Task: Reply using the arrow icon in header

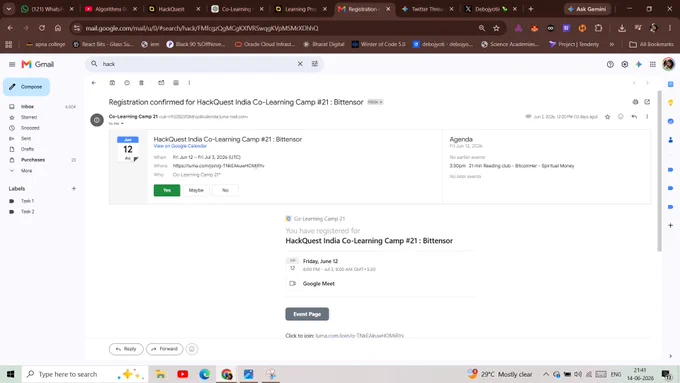Action: [x=634, y=117]
